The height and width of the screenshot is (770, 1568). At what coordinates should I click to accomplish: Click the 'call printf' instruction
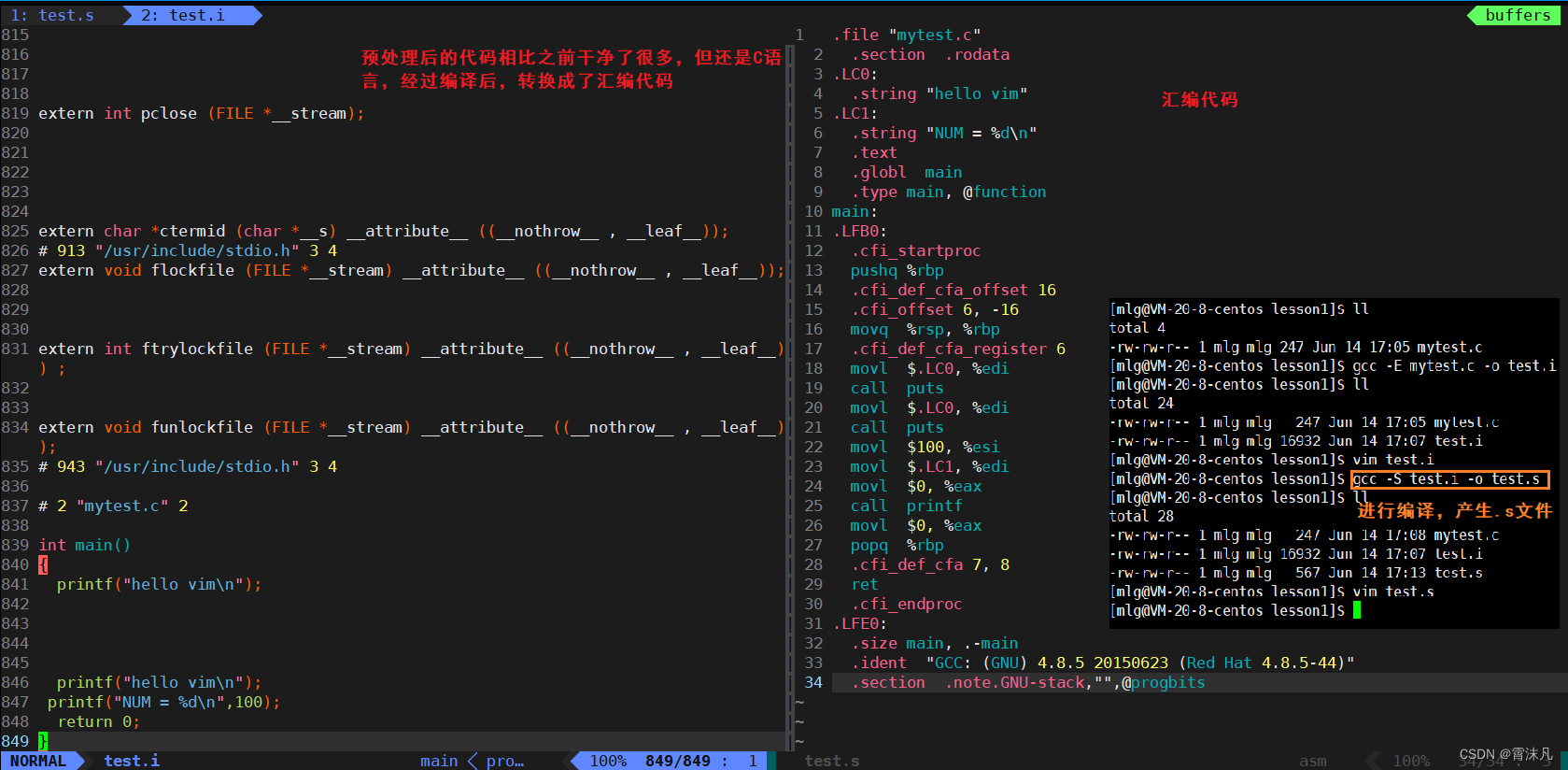point(906,506)
